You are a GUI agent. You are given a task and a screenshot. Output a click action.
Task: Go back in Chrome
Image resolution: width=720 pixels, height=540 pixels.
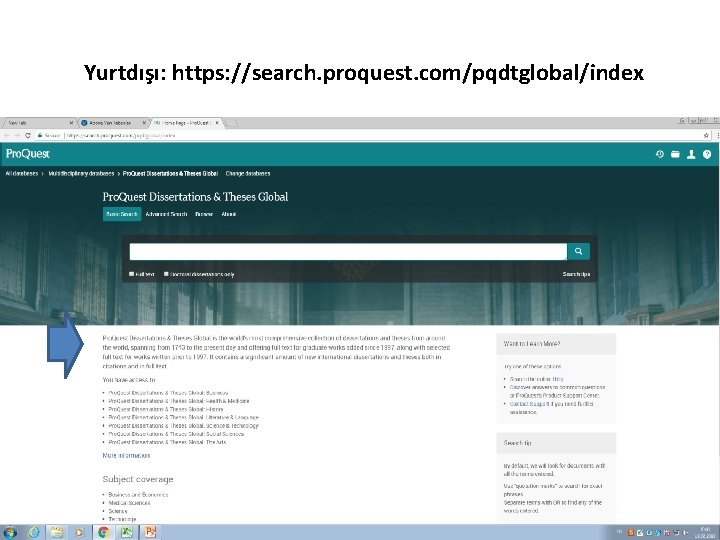point(6,135)
